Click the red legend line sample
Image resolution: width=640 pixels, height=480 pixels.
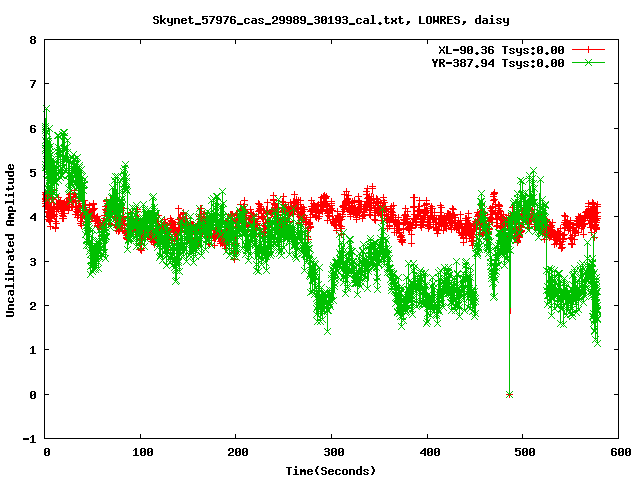588,50
